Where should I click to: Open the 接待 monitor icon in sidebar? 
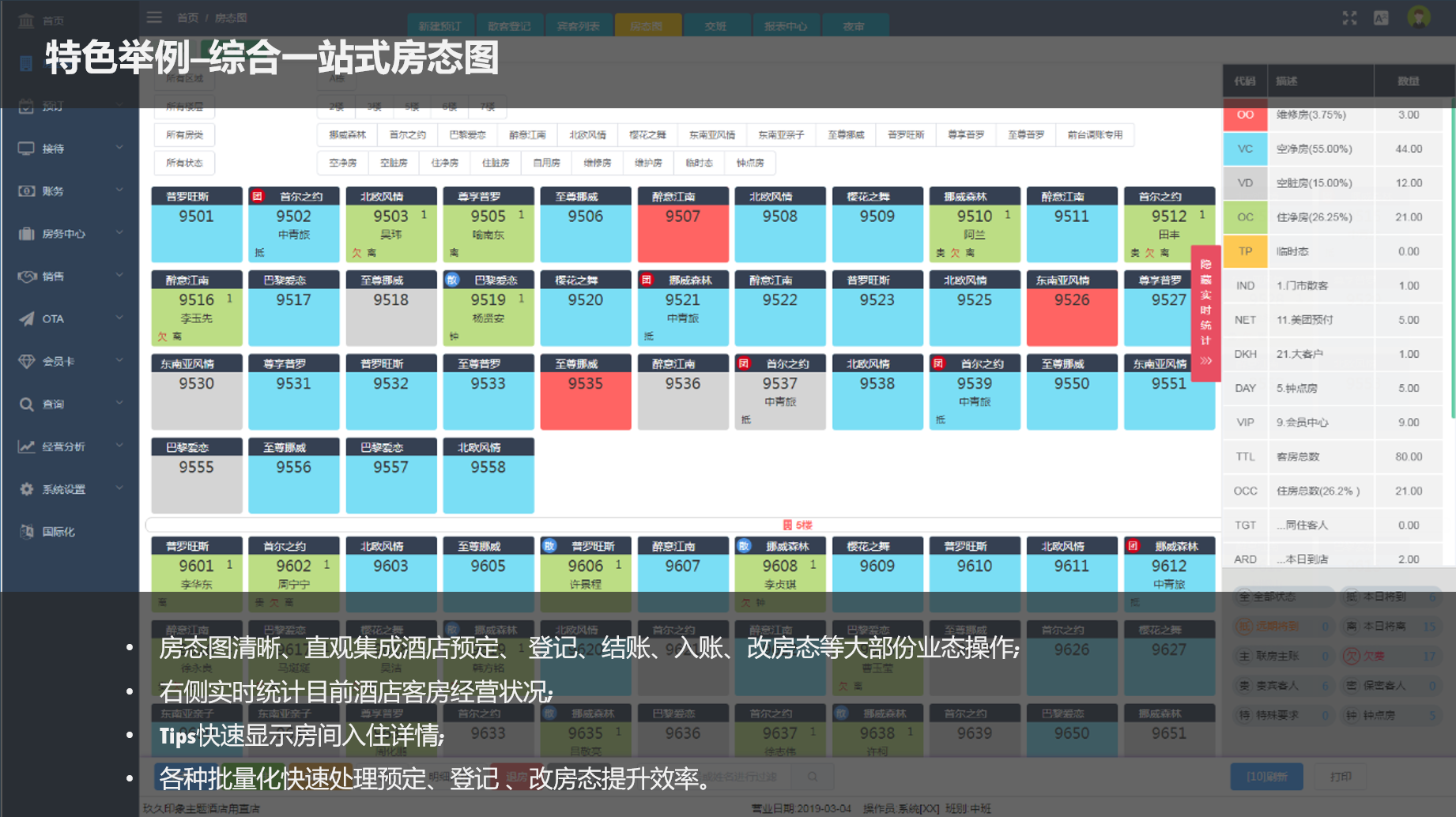tap(26, 149)
